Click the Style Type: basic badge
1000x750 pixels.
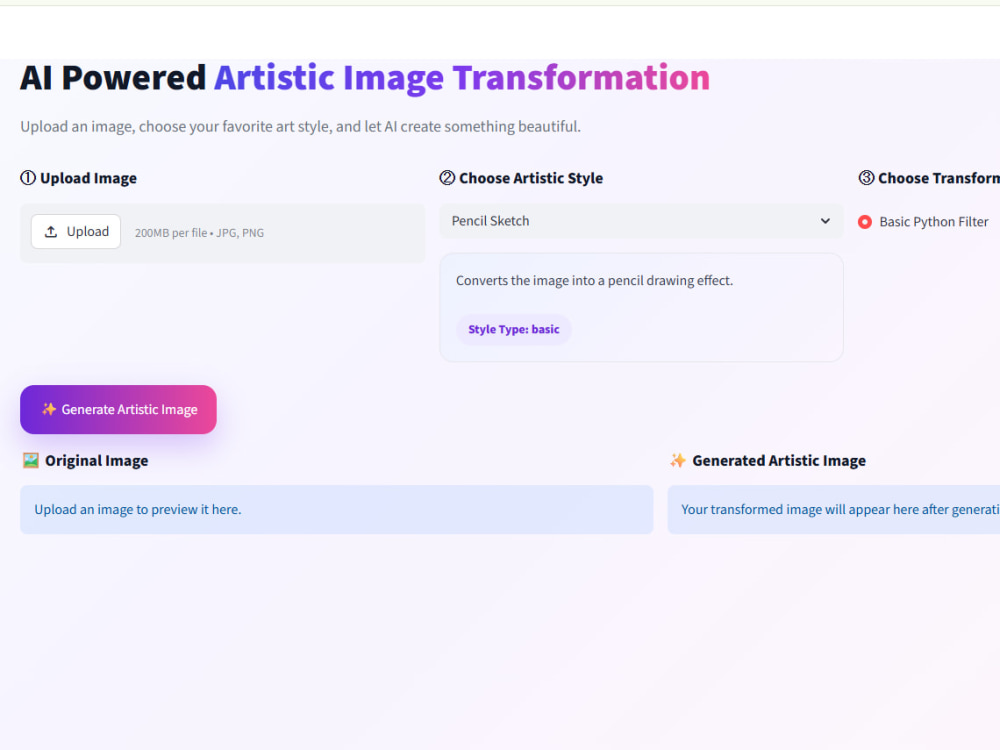pos(513,330)
